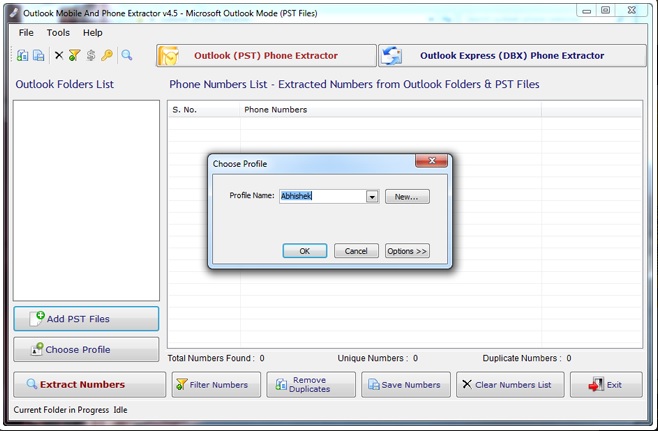658x431 pixels.
Task: Start extraction with Extract Numbers button
Action: click(89, 384)
